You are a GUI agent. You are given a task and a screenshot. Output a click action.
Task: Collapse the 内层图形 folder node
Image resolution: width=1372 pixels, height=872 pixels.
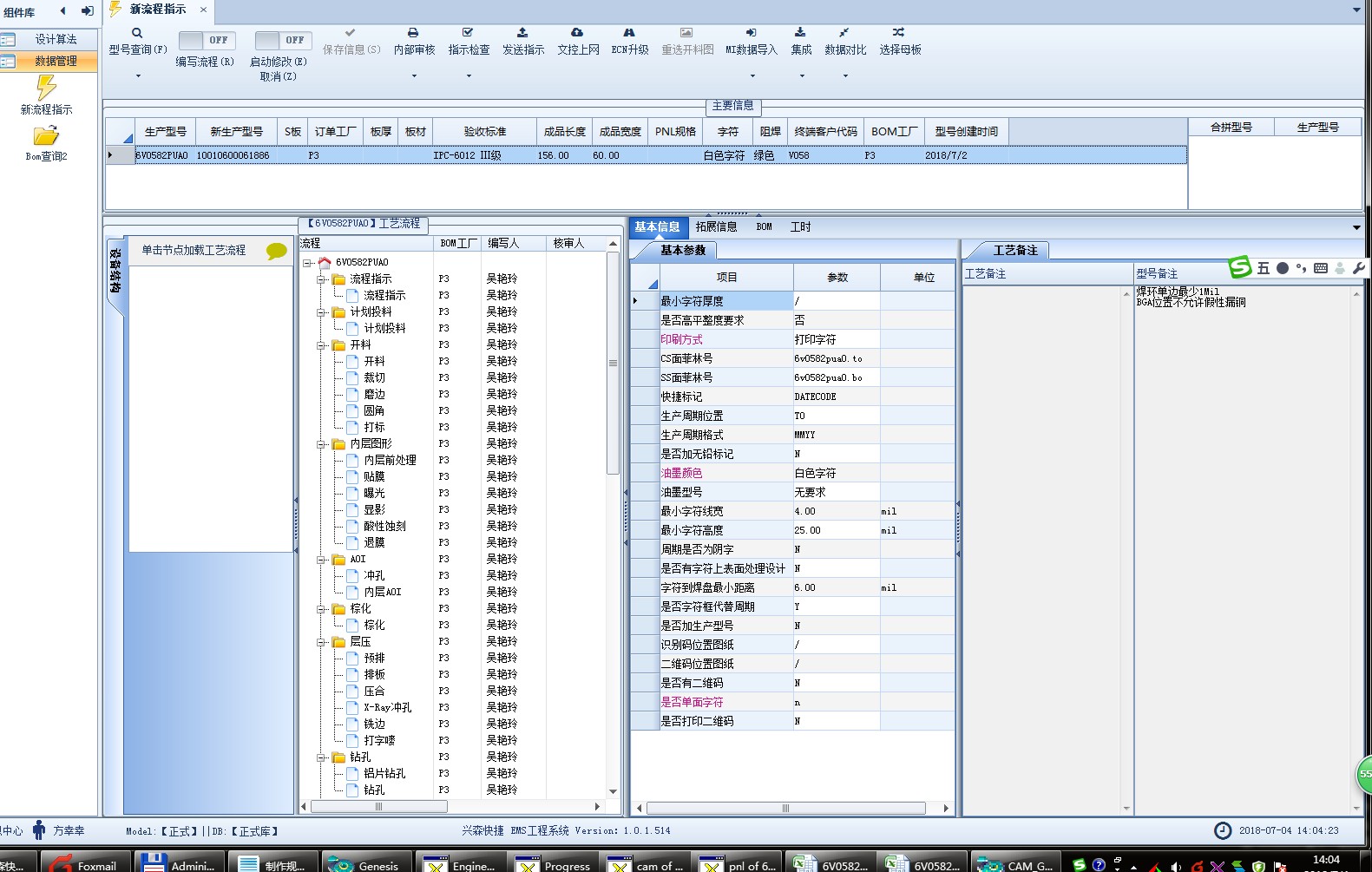[x=321, y=444]
